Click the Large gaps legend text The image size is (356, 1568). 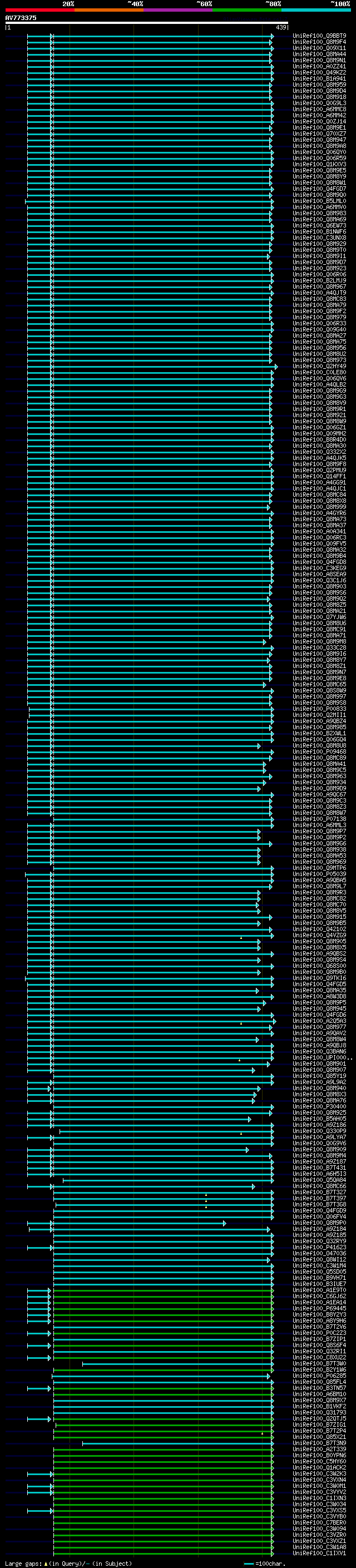click(23, 1564)
